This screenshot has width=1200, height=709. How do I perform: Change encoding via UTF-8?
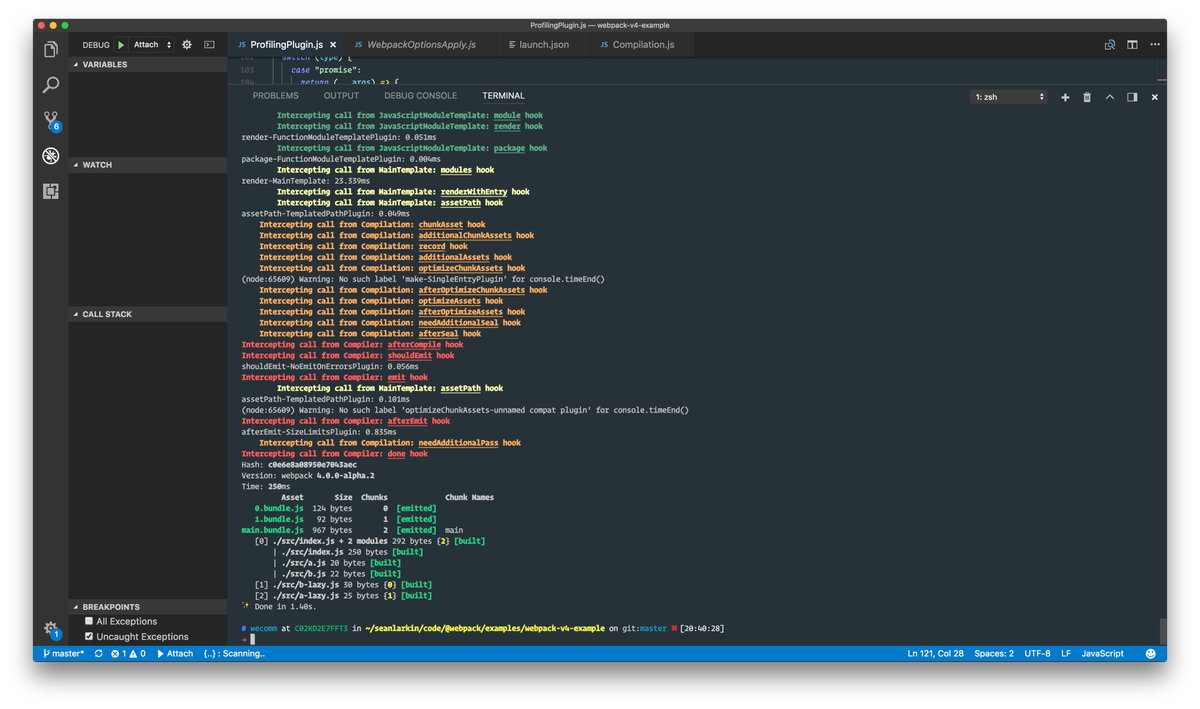pyautogui.click(x=1037, y=653)
